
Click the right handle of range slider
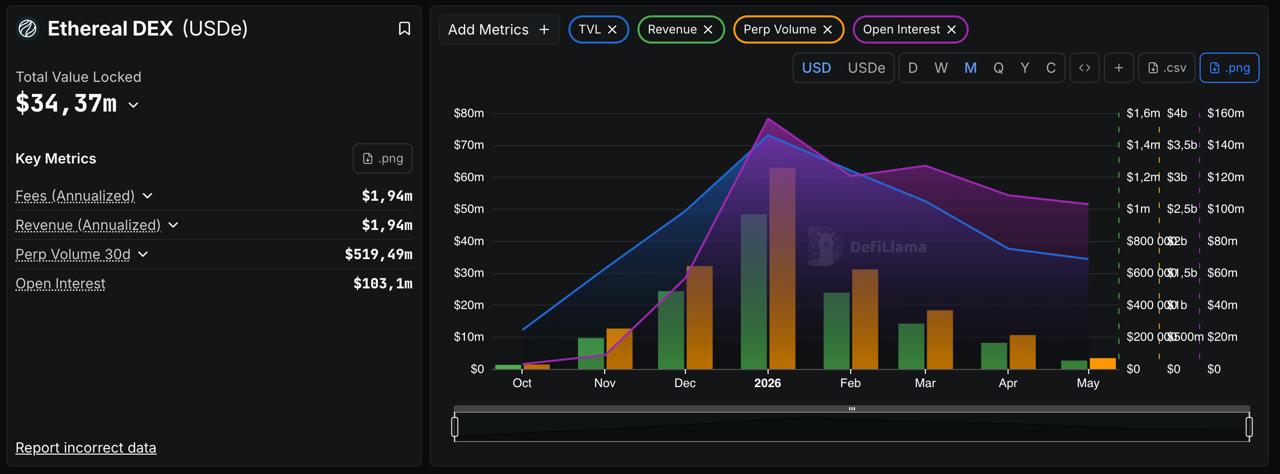1249,427
